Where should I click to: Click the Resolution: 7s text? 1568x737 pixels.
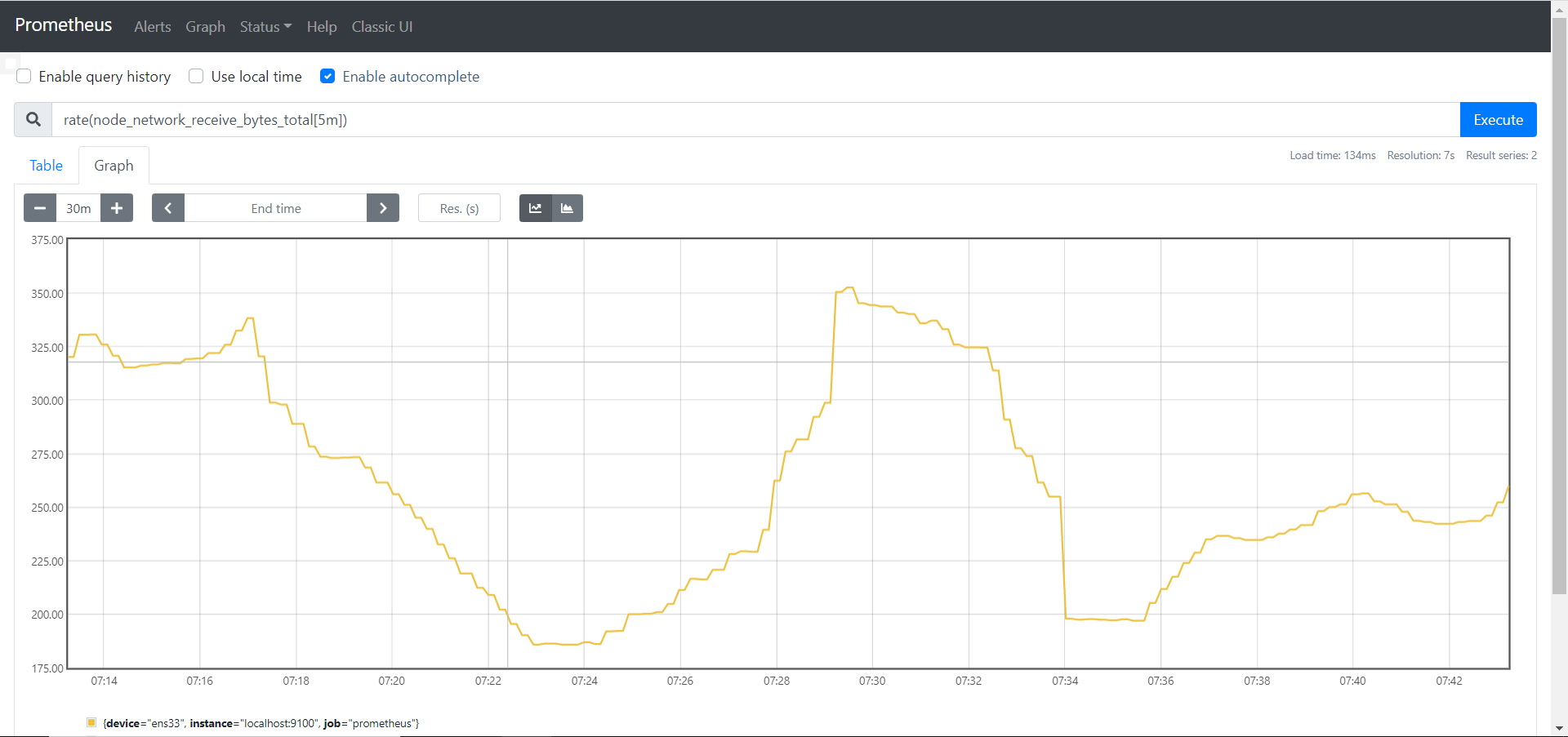click(1421, 155)
